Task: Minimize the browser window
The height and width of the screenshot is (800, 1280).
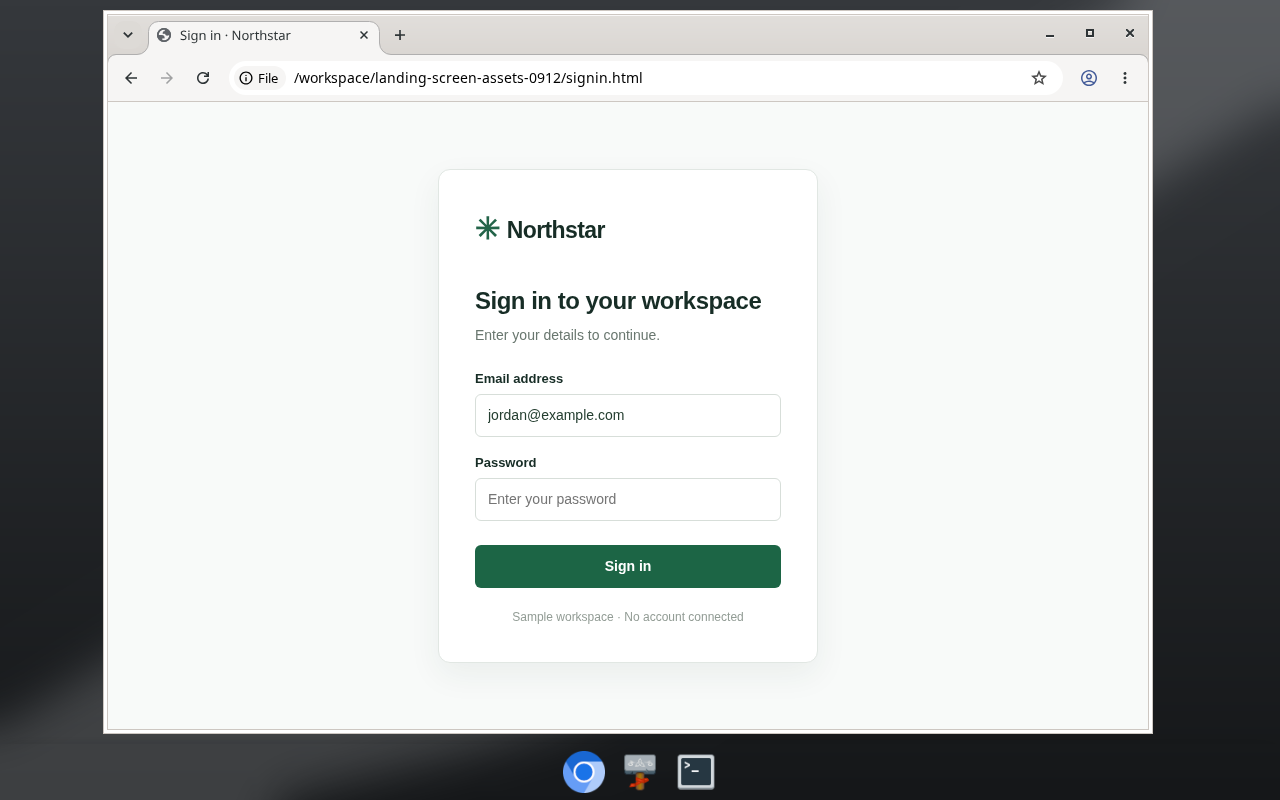Action: pos(1050,34)
